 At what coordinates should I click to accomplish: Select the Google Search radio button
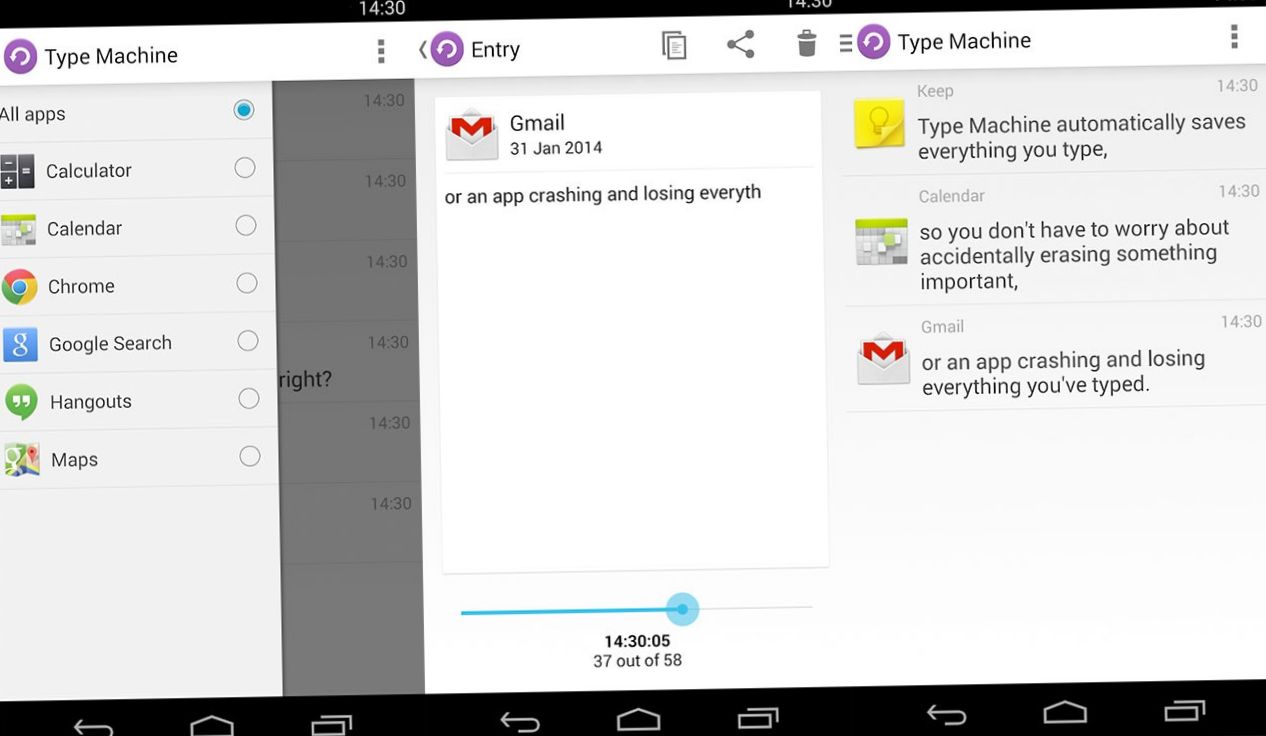[x=248, y=341]
